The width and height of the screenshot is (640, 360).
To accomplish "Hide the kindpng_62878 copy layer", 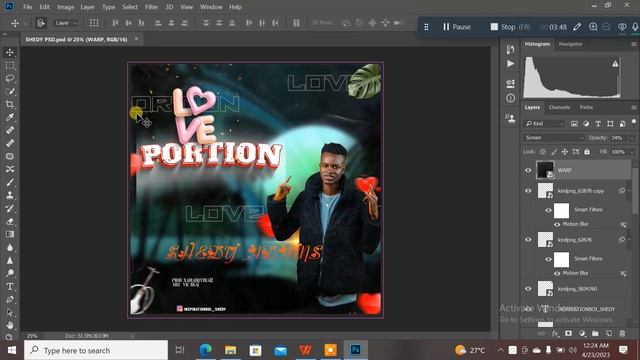I will (x=528, y=191).
